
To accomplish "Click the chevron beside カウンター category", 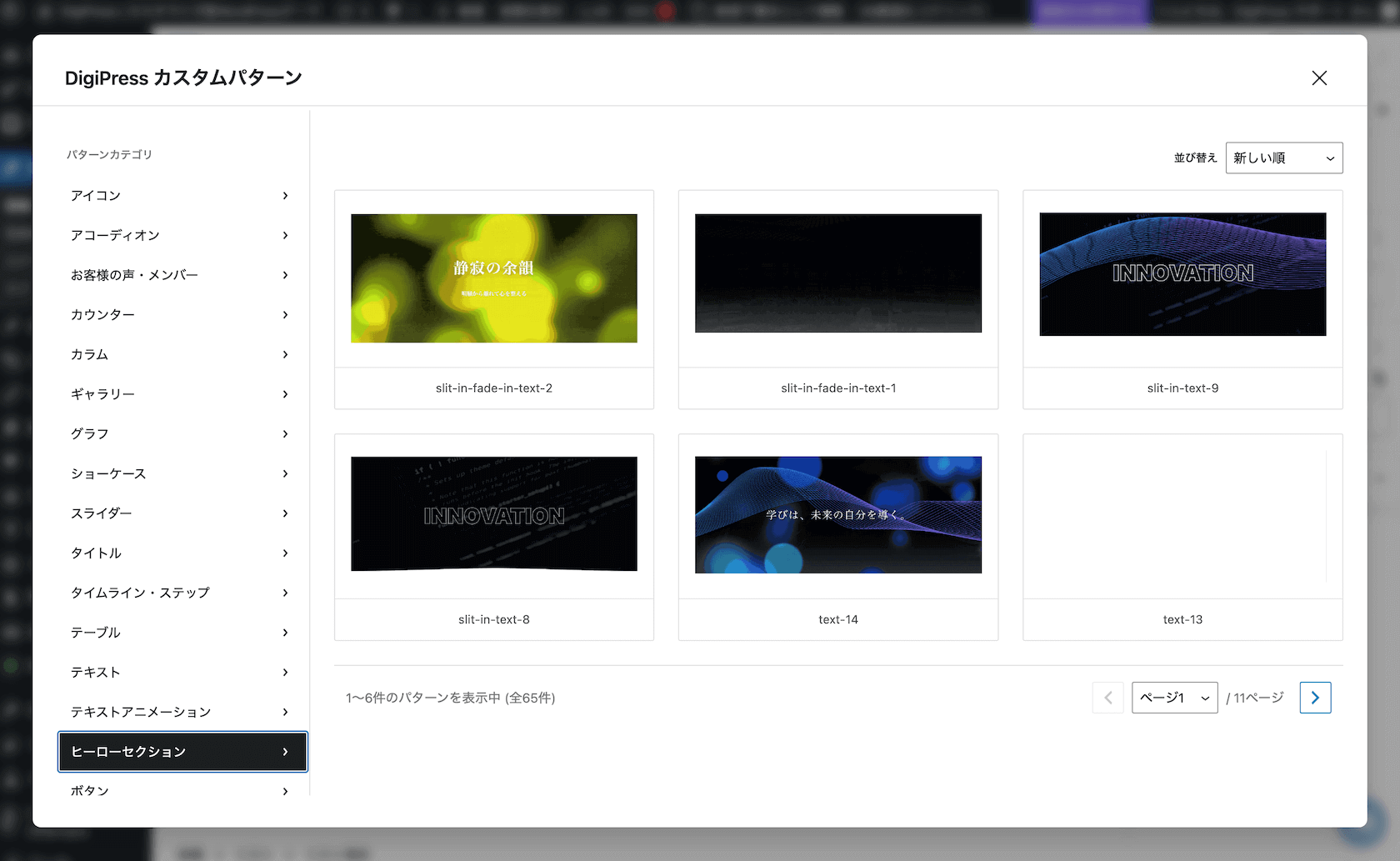I will point(285,315).
